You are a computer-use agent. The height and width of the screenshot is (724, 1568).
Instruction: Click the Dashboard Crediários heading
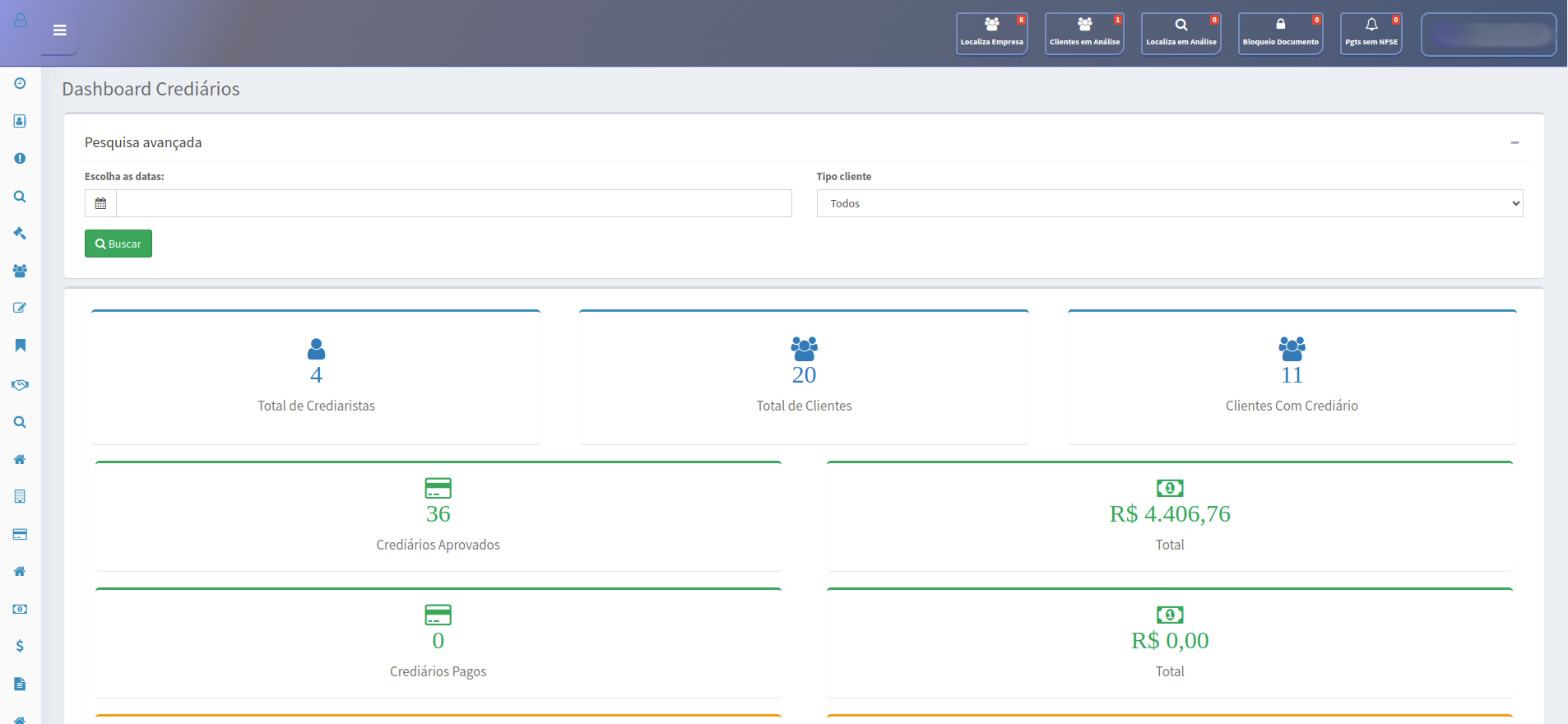point(151,89)
